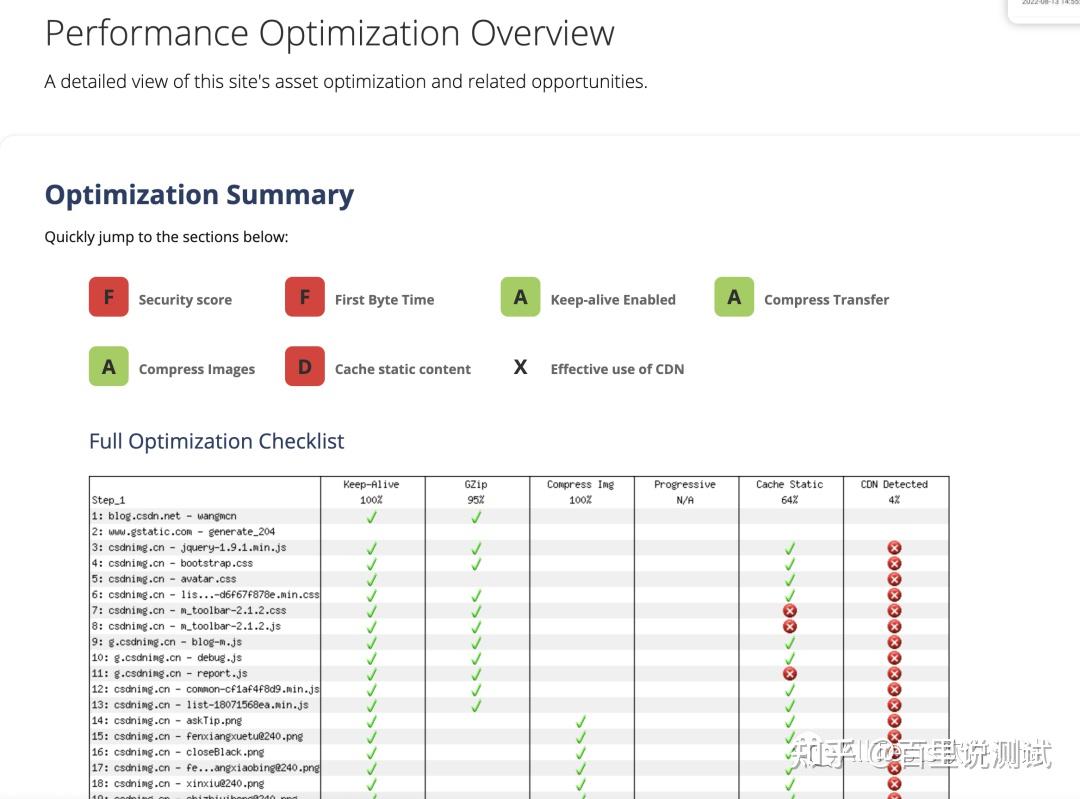
Task: Click the red X under Cache Static for m_toolbar-2.1.2.css
Action: click(789, 610)
